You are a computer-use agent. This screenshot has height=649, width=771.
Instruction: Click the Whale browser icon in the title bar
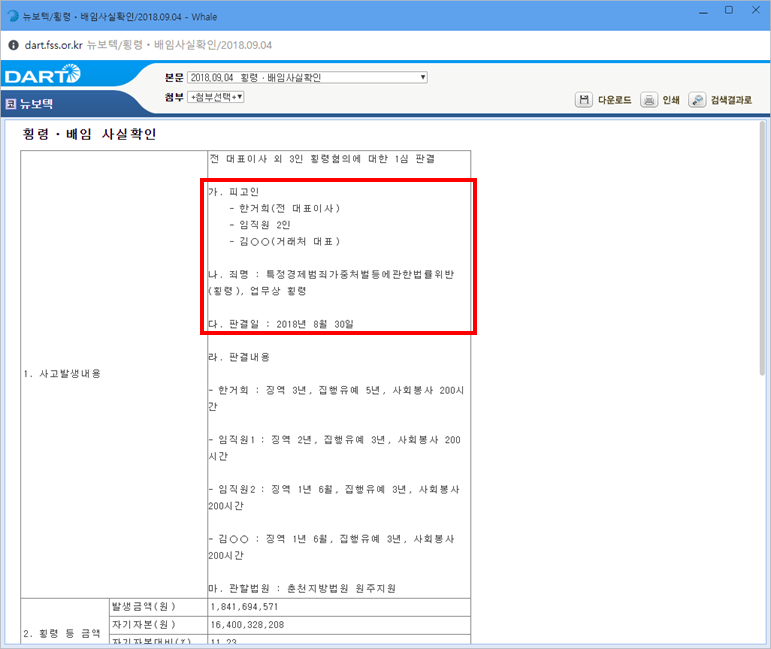(x=13, y=16)
